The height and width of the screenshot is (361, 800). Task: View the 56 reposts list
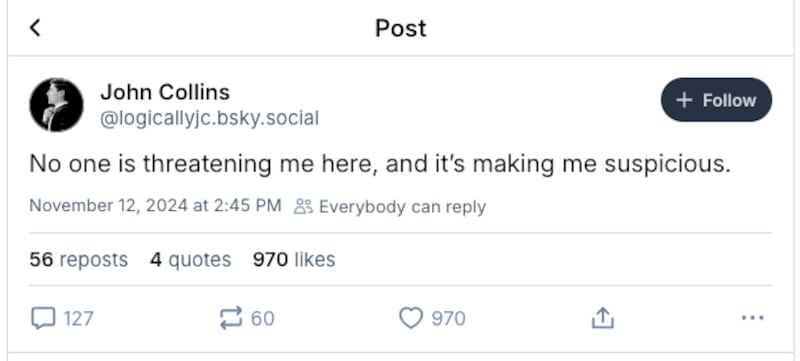pyautogui.click(x=79, y=260)
